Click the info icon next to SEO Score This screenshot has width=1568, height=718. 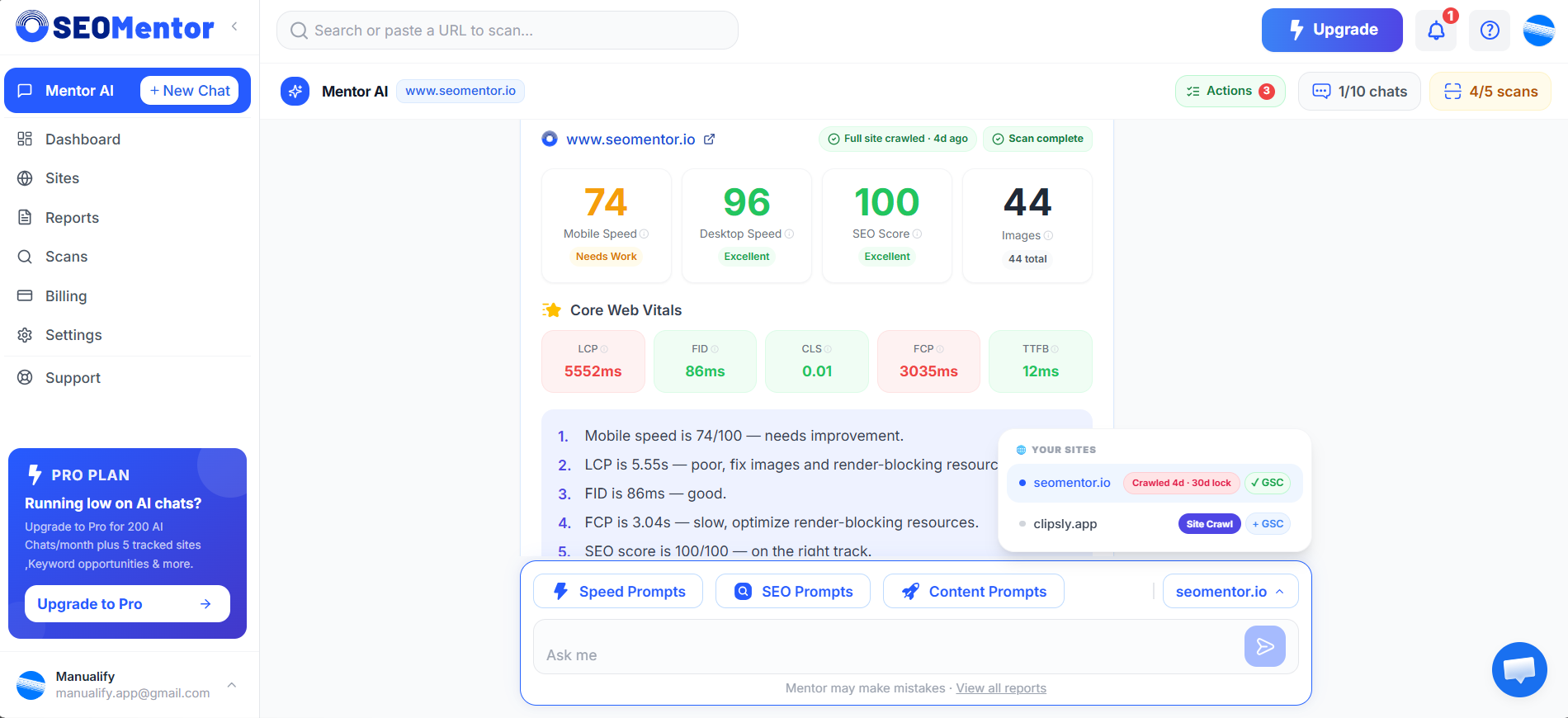917,234
